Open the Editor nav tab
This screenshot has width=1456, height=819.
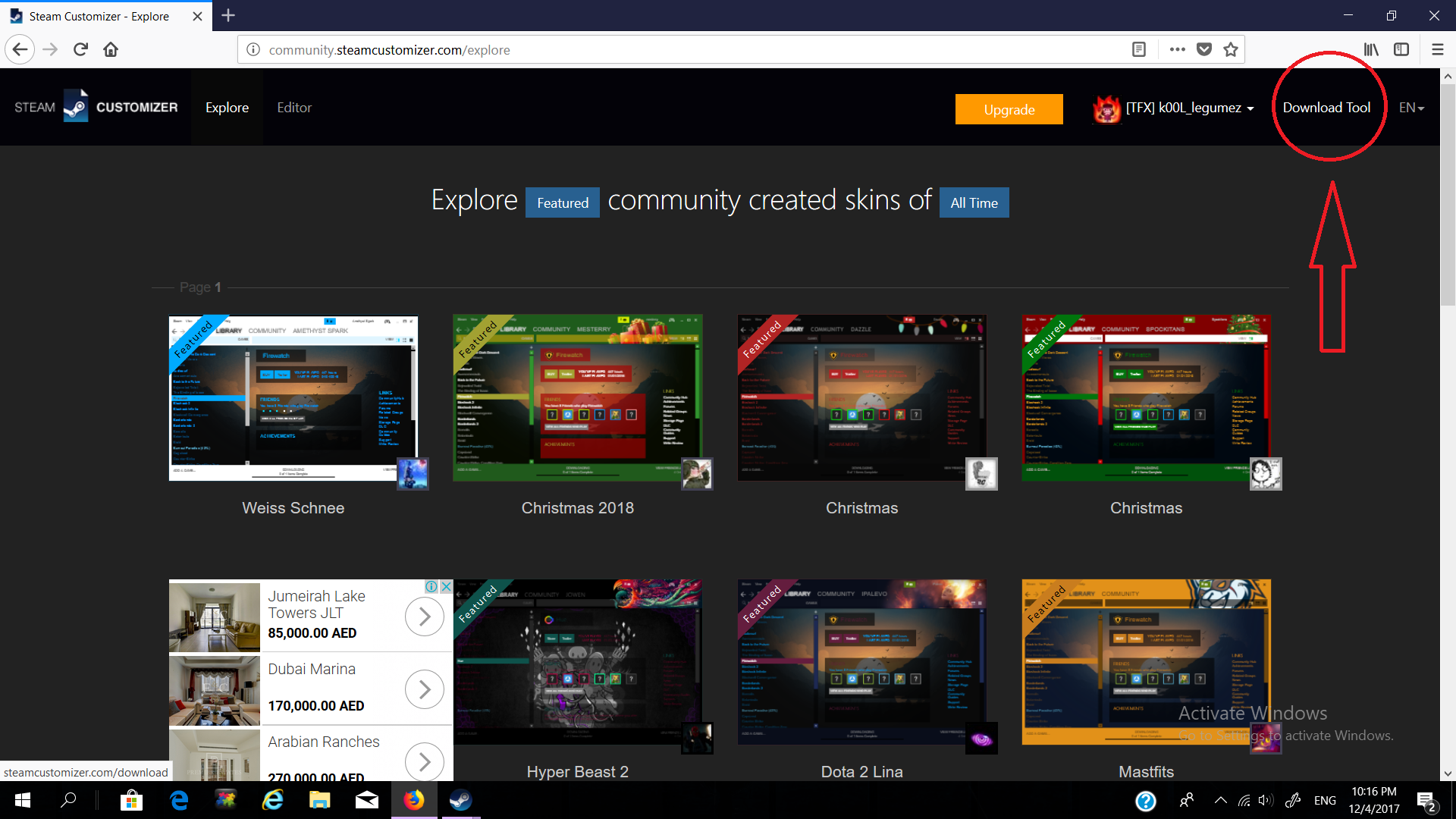pos(294,108)
